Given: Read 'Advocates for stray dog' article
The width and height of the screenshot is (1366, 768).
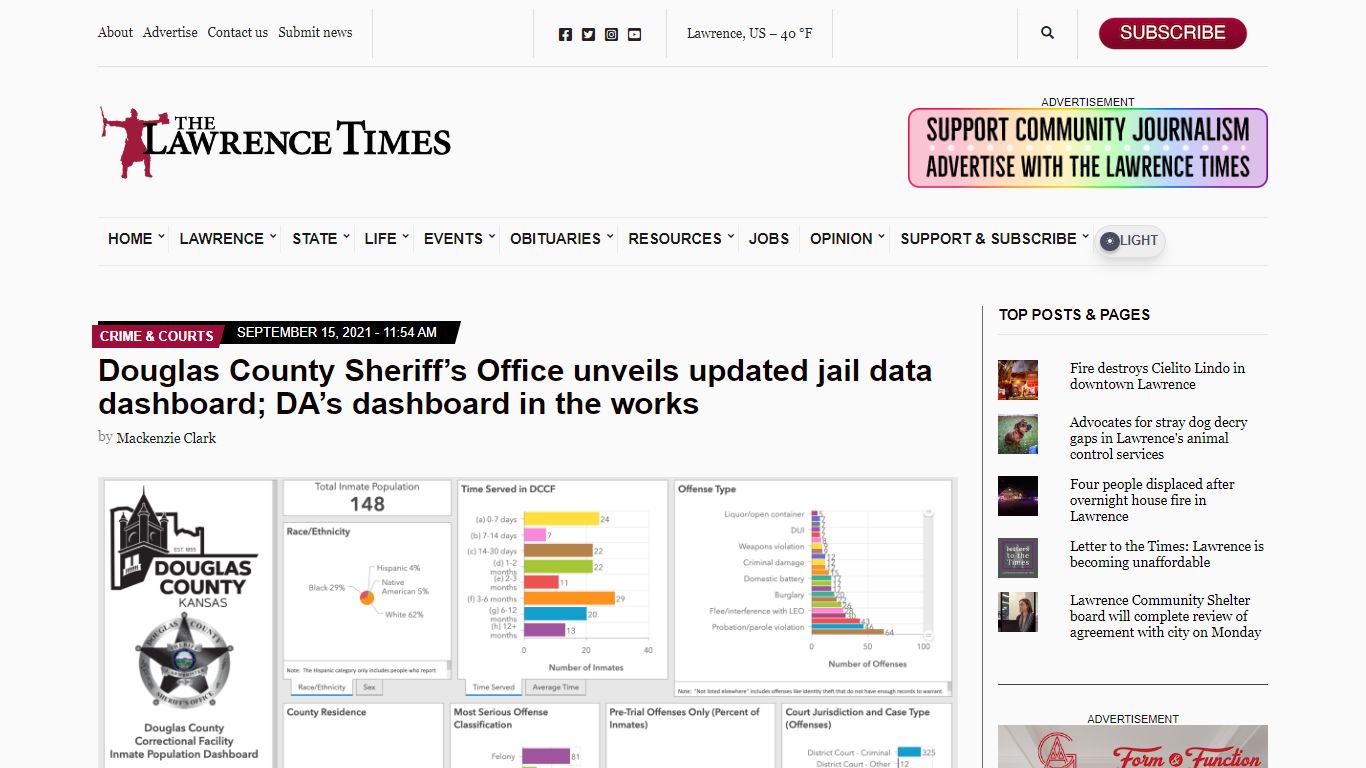Looking at the screenshot, I should [1159, 438].
